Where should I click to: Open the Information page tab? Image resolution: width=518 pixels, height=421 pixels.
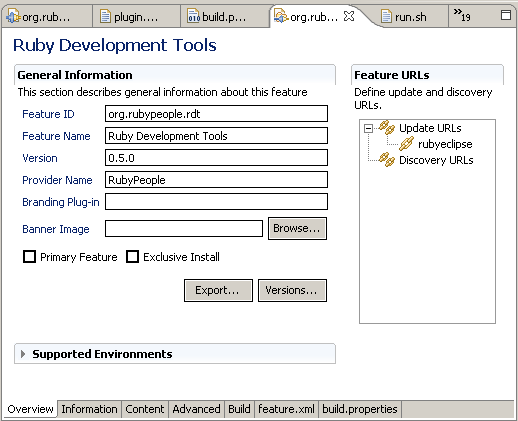tap(89, 409)
